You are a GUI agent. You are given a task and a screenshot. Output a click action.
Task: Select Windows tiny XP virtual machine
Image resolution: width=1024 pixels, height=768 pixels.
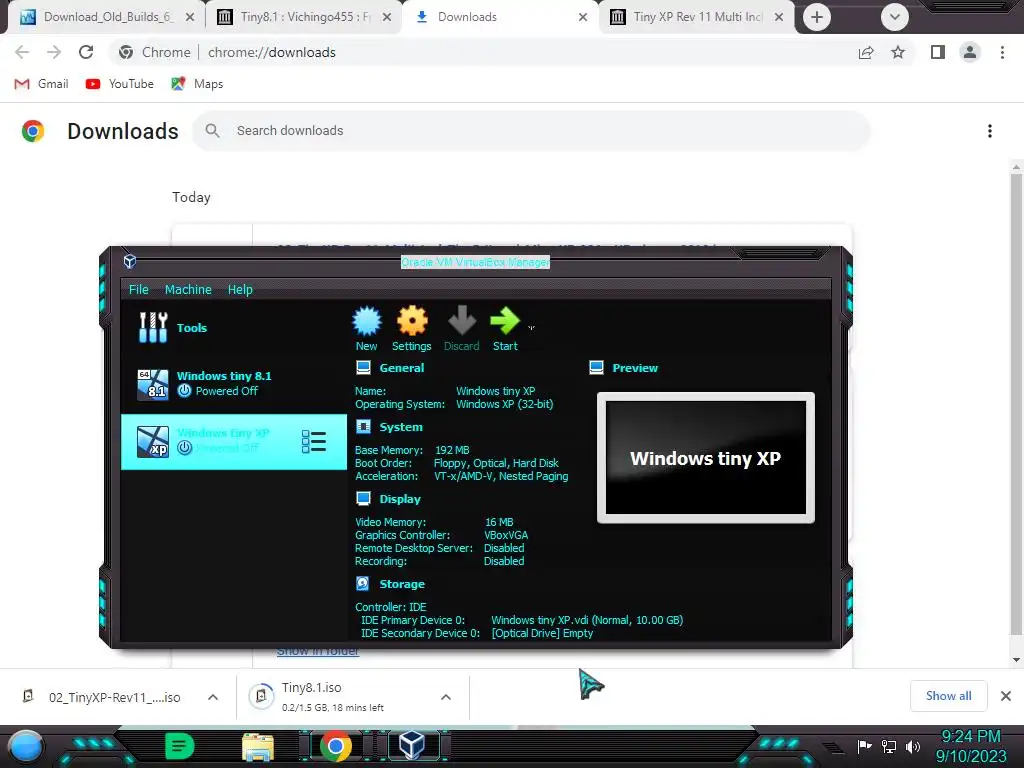click(234, 441)
